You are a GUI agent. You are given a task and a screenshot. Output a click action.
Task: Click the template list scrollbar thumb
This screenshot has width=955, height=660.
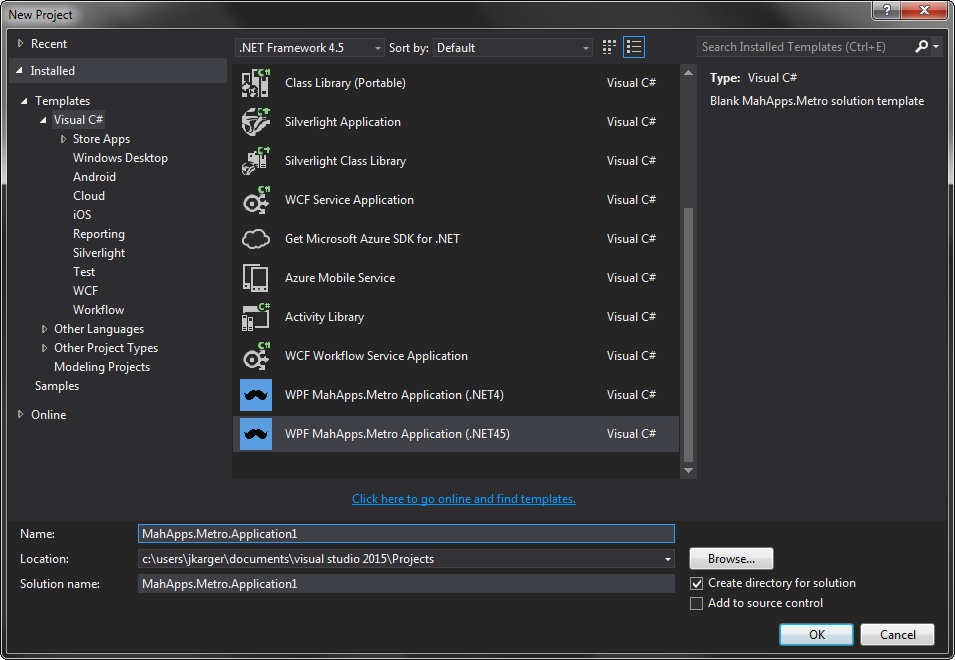click(688, 335)
